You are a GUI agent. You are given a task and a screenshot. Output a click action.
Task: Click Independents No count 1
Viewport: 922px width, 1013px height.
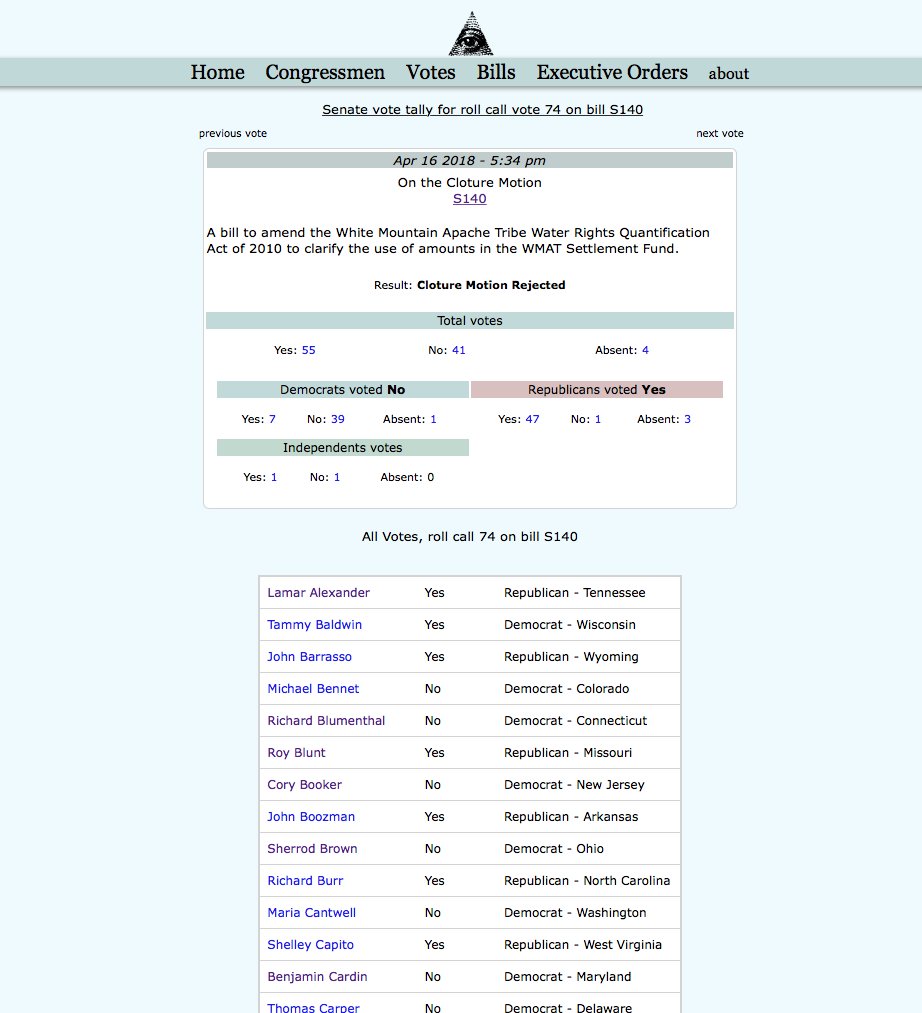click(x=337, y=477)
